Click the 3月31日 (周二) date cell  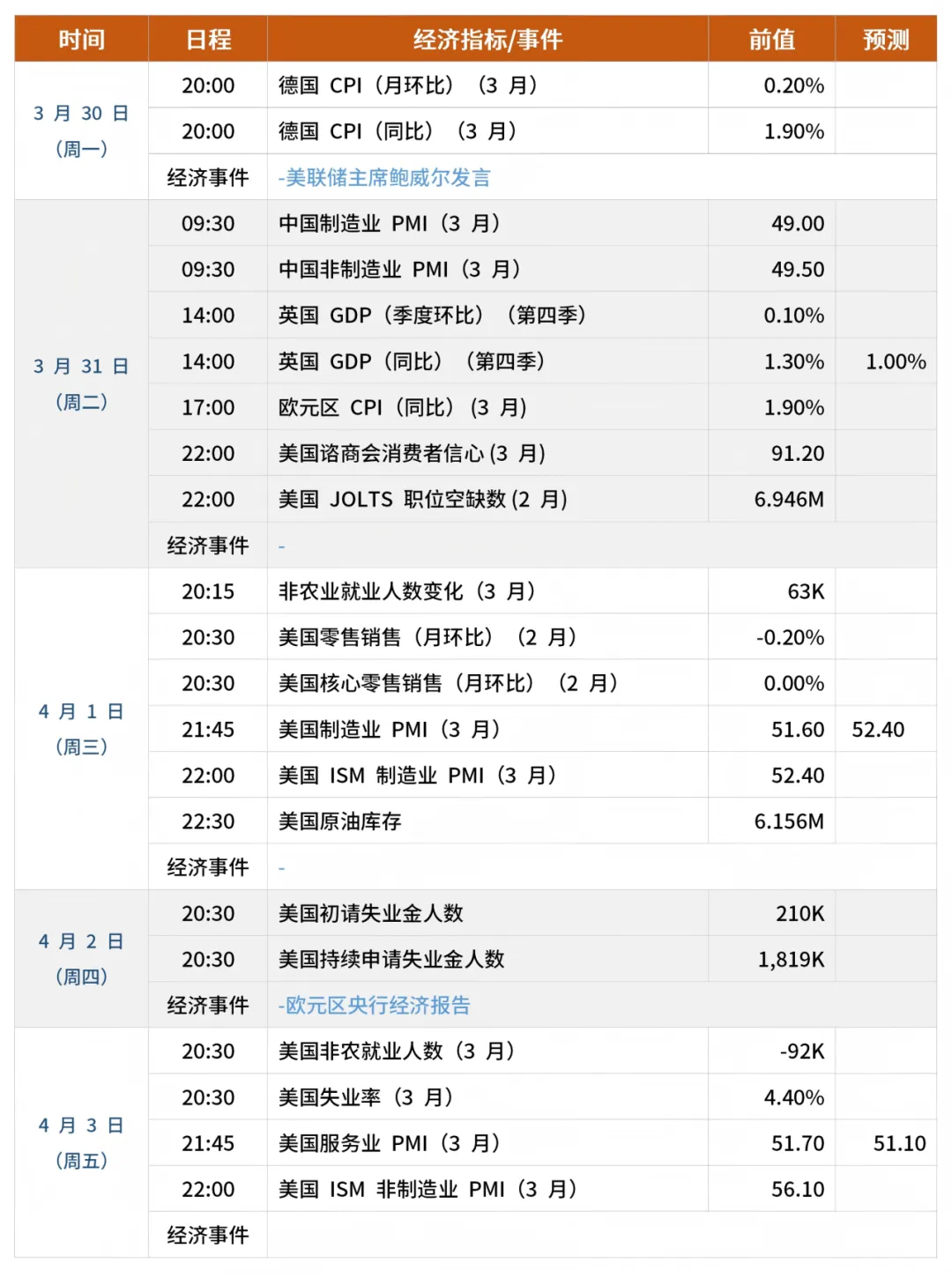pyautogui.click(x=81, y=383)
